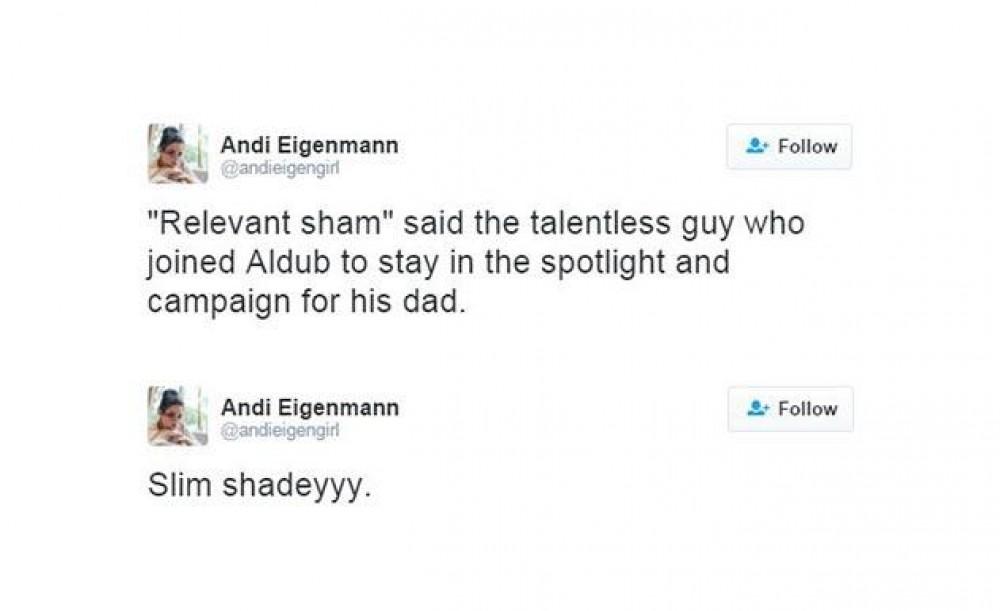This screenshot has width=1000, height=611.
Task: Click Andi Eigenmann's name above the "Slim shadeyyy" tweet
Action: pyautogui.click(x=309, y=407)
